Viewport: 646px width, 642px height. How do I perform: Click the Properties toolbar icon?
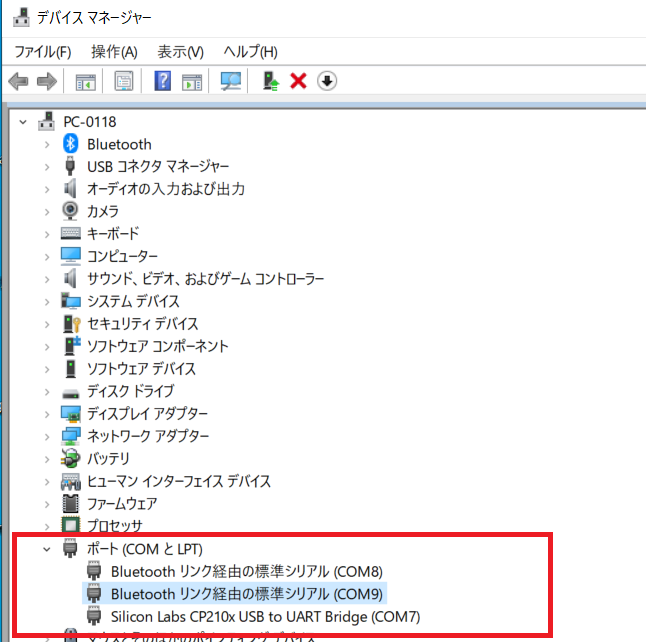pos(124,81)
